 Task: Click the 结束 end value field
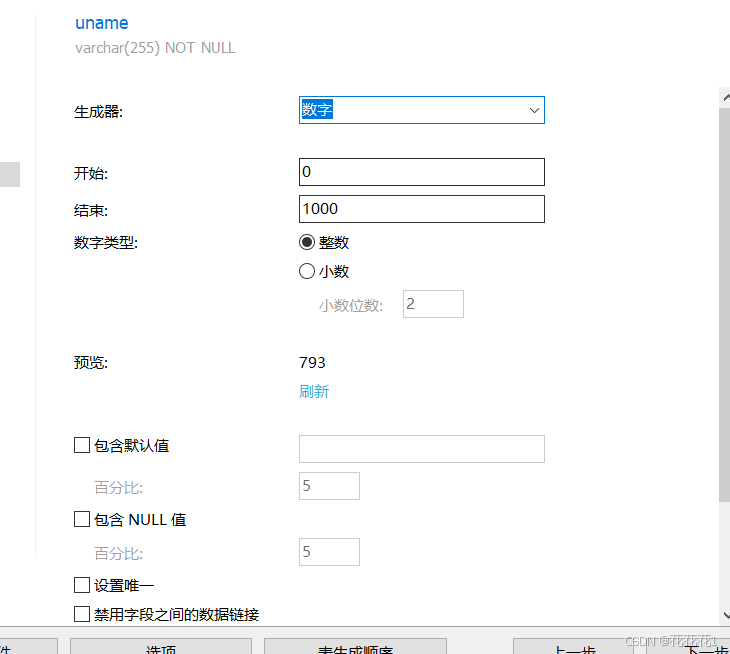point(421,209)
